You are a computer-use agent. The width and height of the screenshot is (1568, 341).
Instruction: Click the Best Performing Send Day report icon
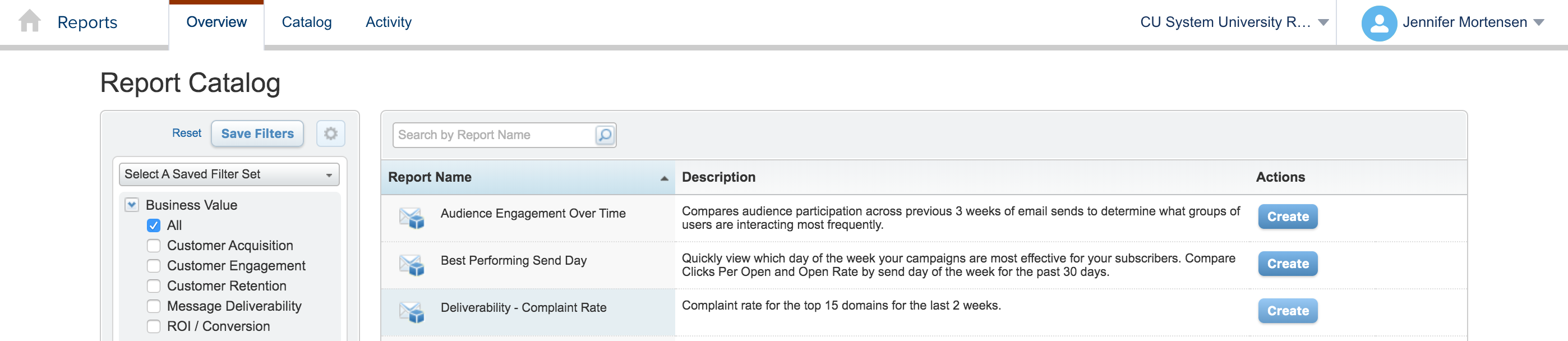pos(412,265)
